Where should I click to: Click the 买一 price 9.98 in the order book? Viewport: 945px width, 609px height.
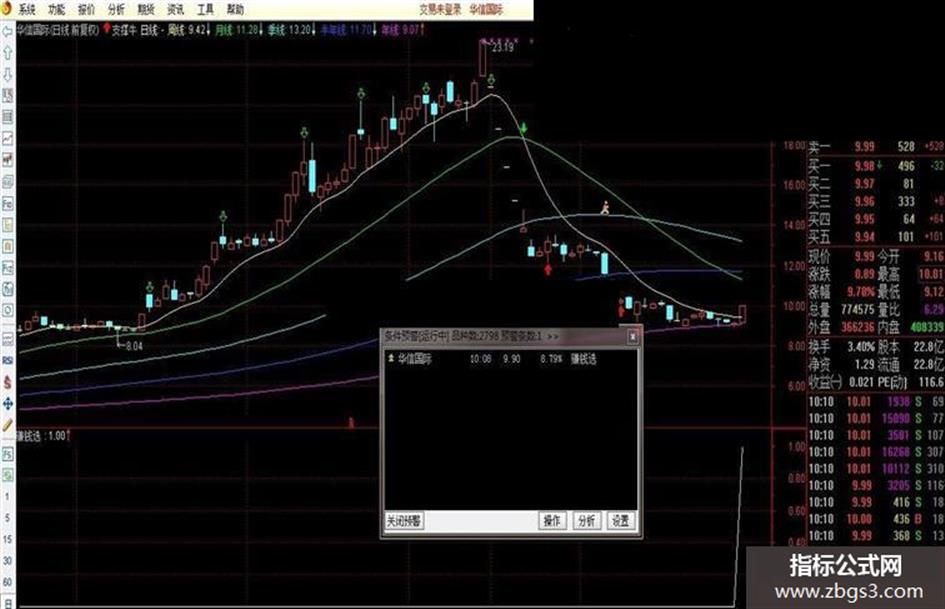(864, 165)
